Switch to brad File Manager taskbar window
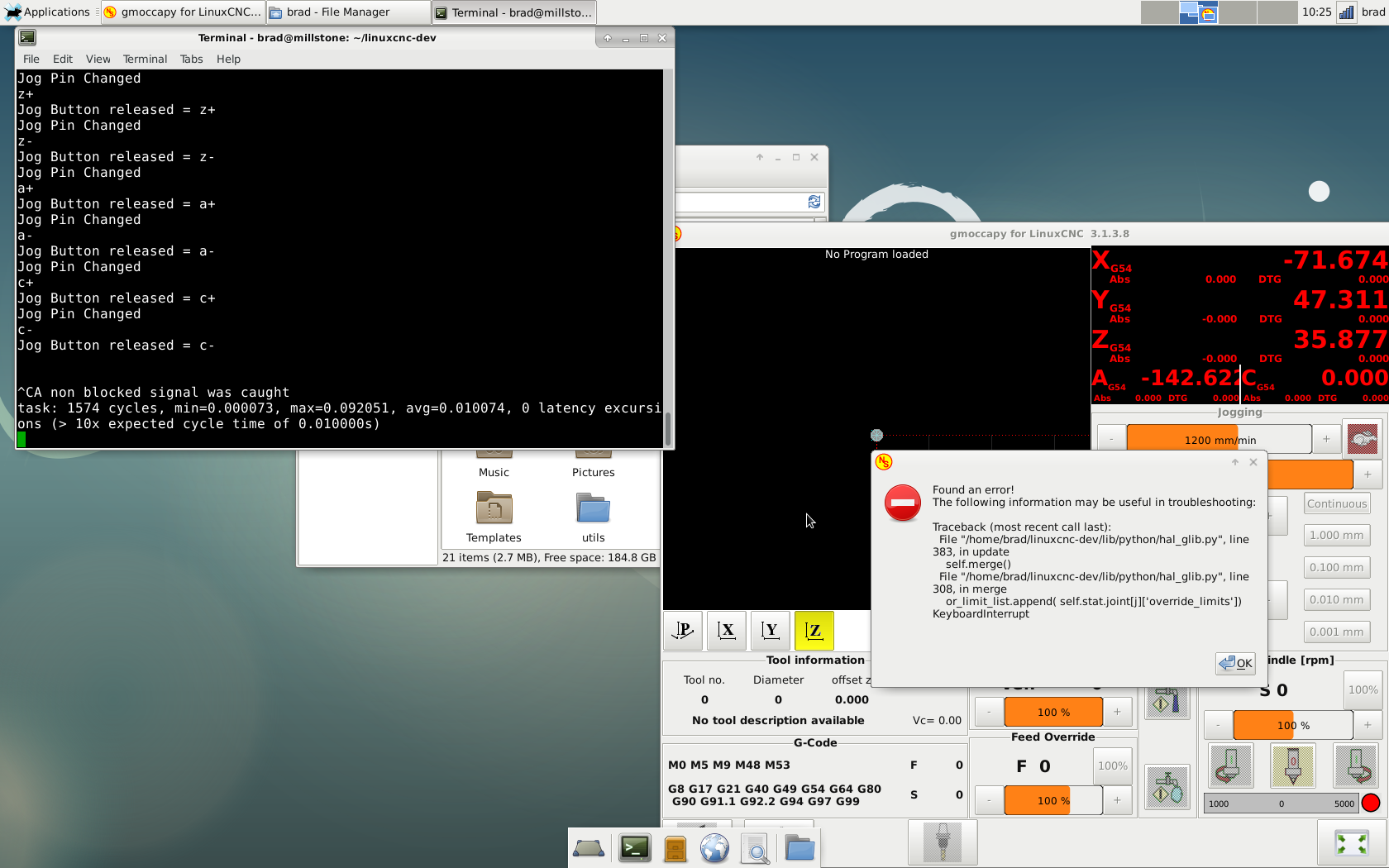This screenshot has height=868, width=1389. [348, 12]
